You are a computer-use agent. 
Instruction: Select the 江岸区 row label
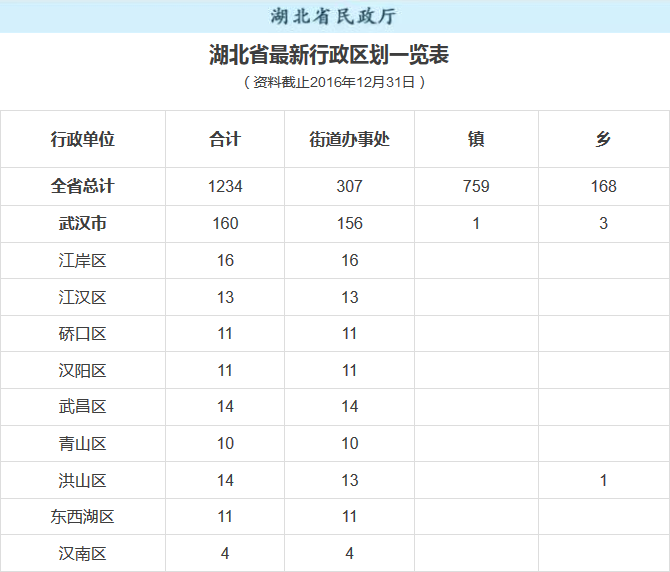tap(82, 261)
